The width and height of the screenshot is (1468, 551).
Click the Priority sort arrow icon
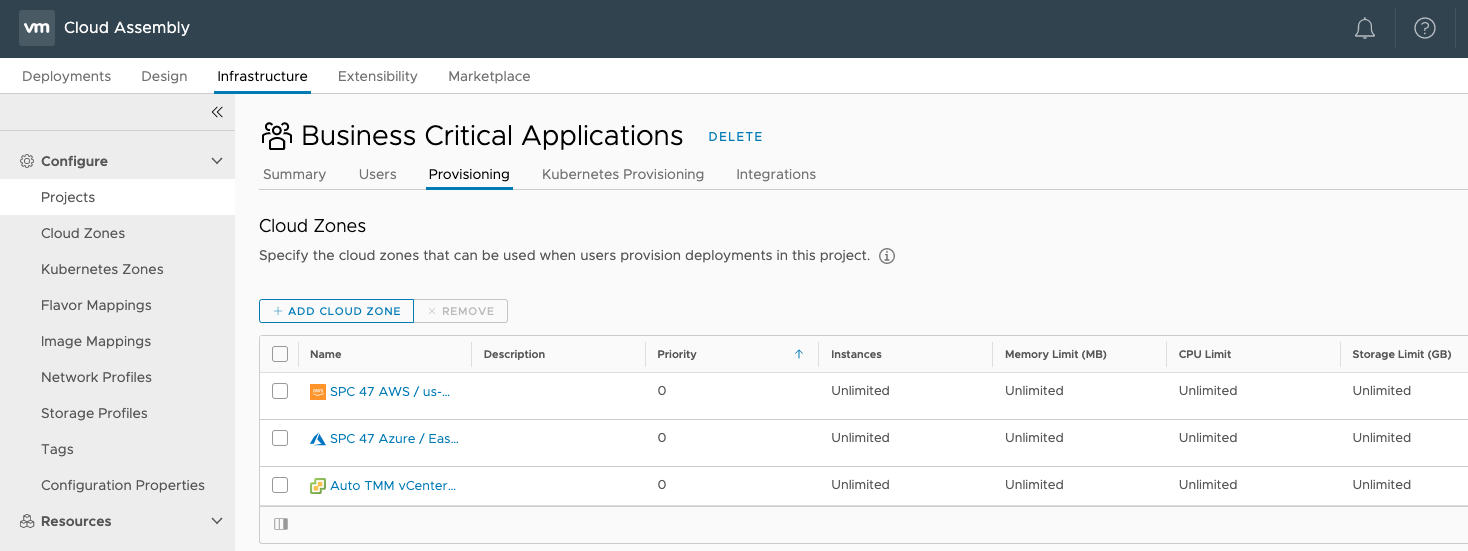point(798,354)
